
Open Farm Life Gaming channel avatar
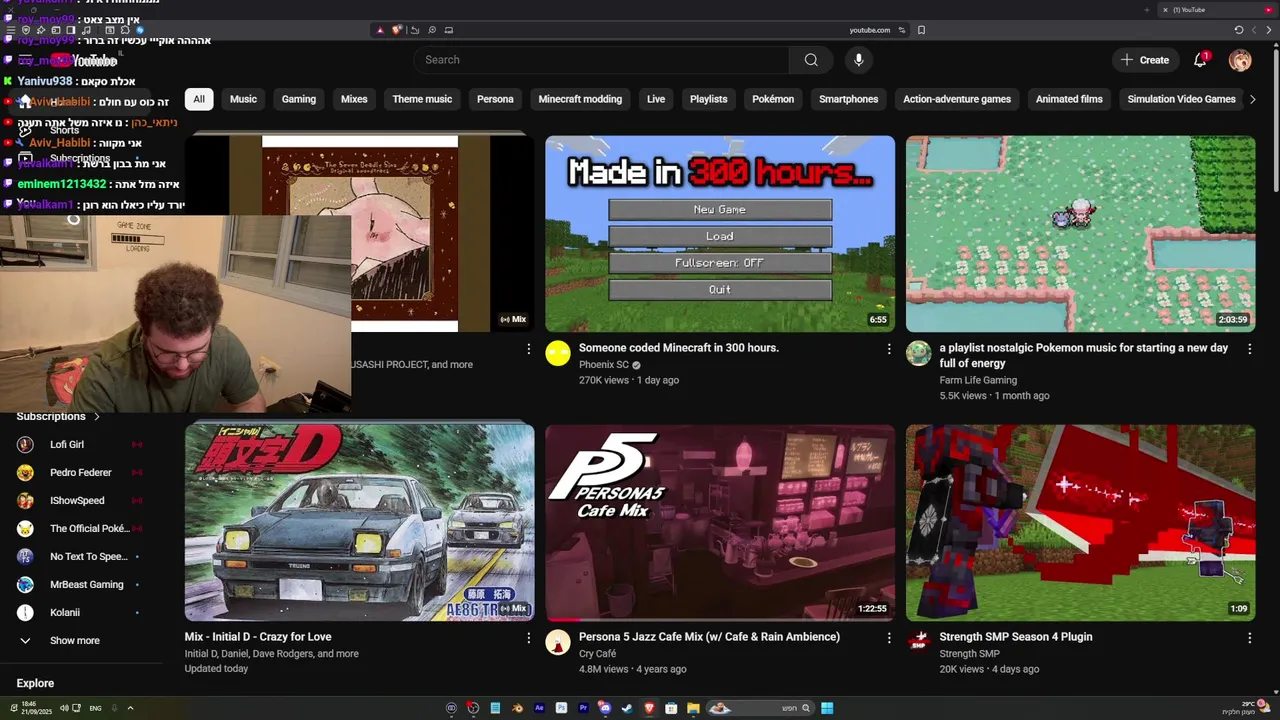[918, 353]
